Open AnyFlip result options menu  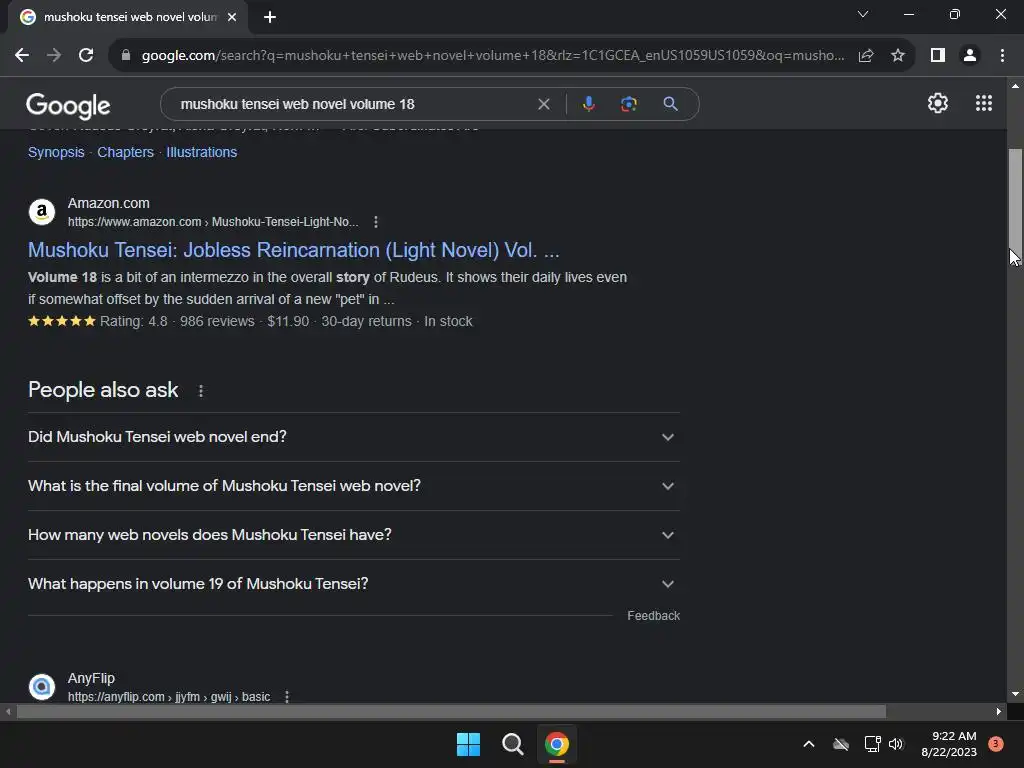click(x=287, y=697)
